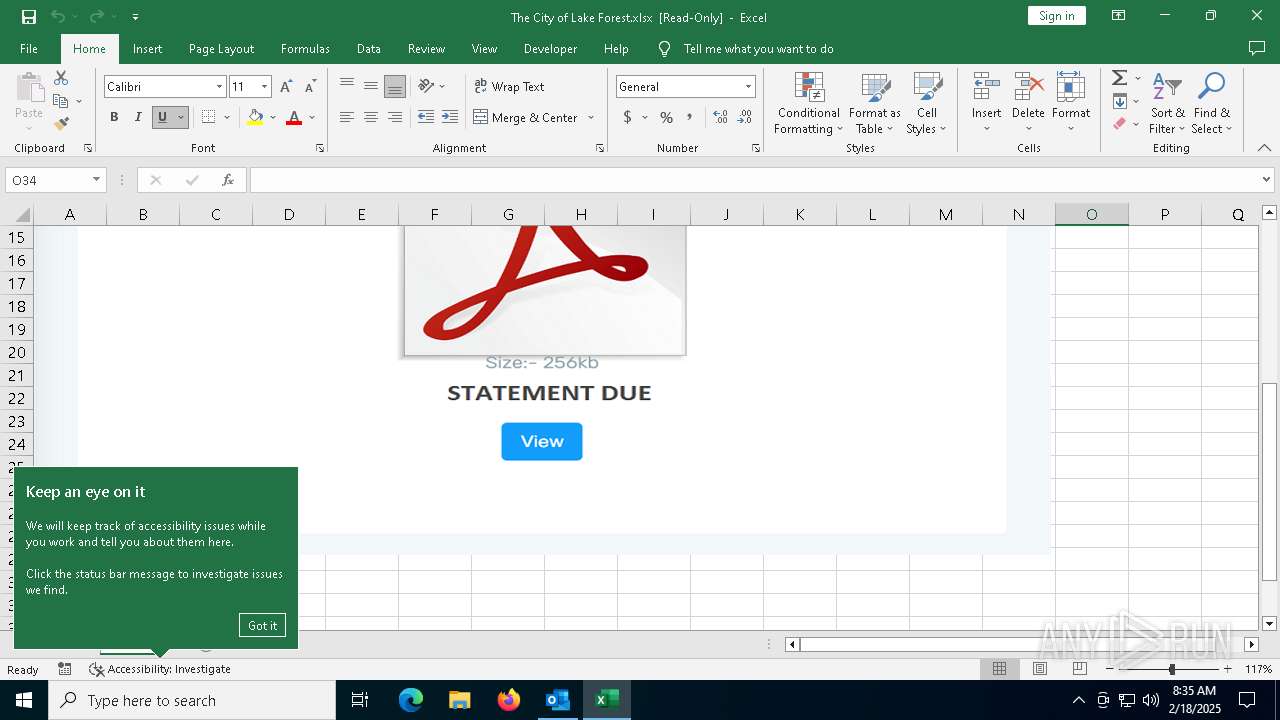Click the zoom slider handle
The image size is (1280, 720).
(1171, 669)
